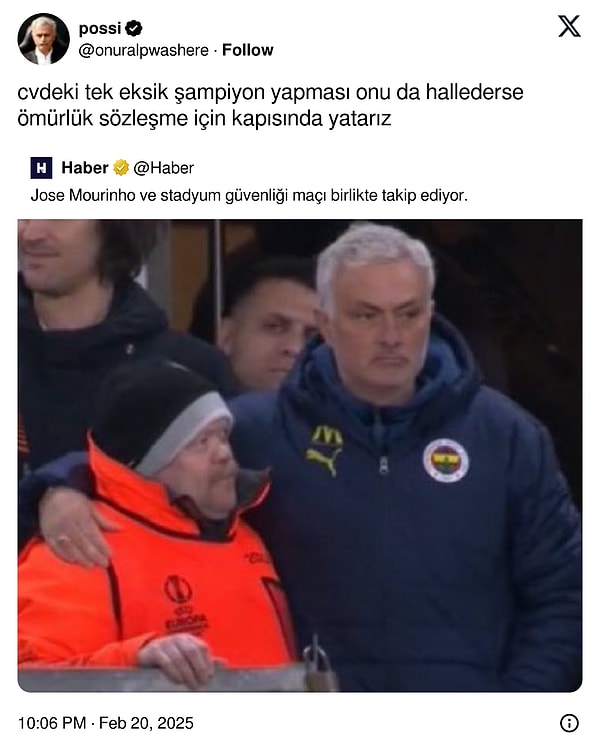Viewport: 600px width, 753px height.
Task: Open the Haber square logo avatar
Action: [41, 168]
